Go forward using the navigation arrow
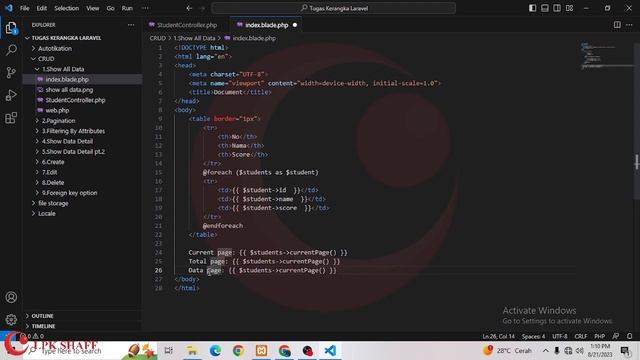640x360 pixels. click(x=202, y=8)
